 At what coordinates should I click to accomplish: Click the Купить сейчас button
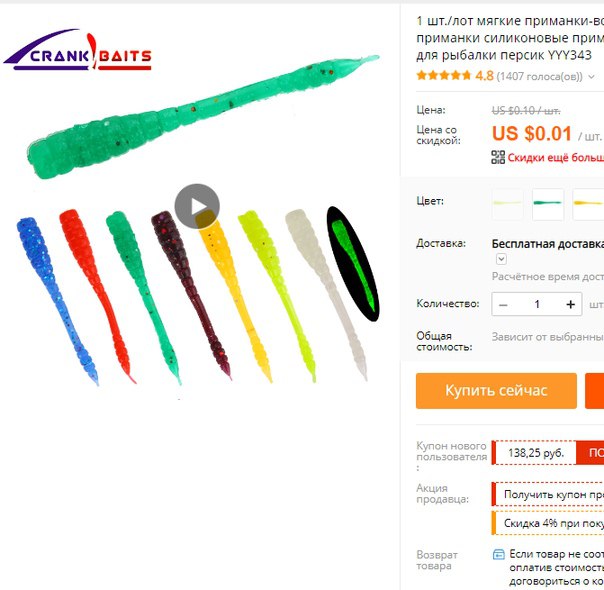496,391
